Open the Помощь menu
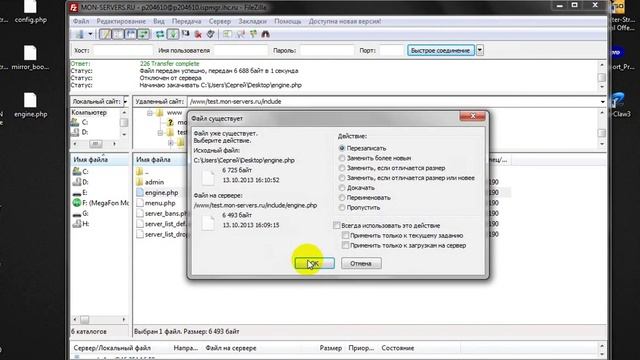This screenshot has width=640, height=360. [x=287, y=21]
